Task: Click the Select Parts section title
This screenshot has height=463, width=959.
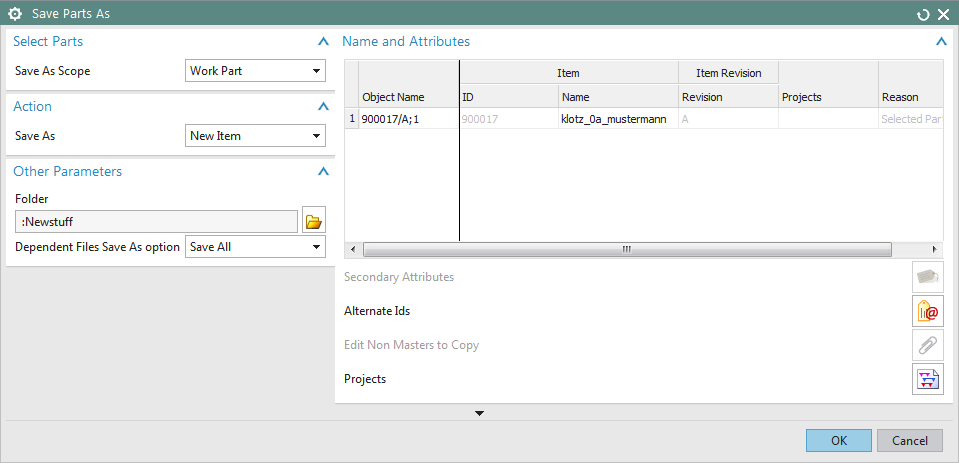Action: [48, 42]
